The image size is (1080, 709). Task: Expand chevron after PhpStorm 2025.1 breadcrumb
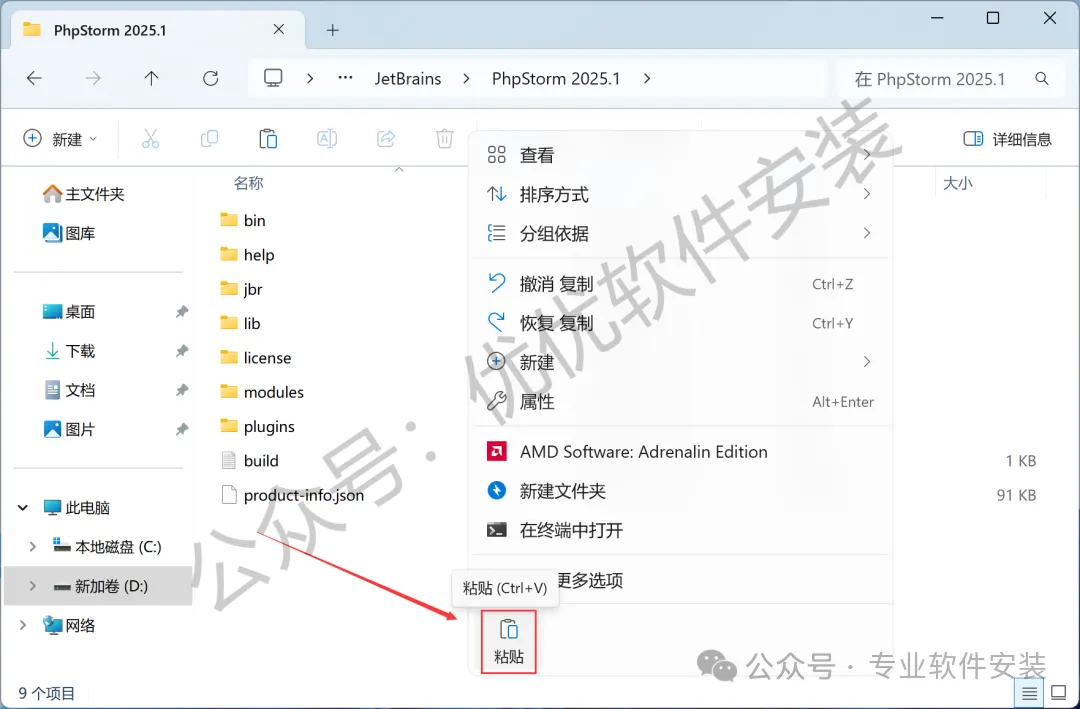pos(647,79)
